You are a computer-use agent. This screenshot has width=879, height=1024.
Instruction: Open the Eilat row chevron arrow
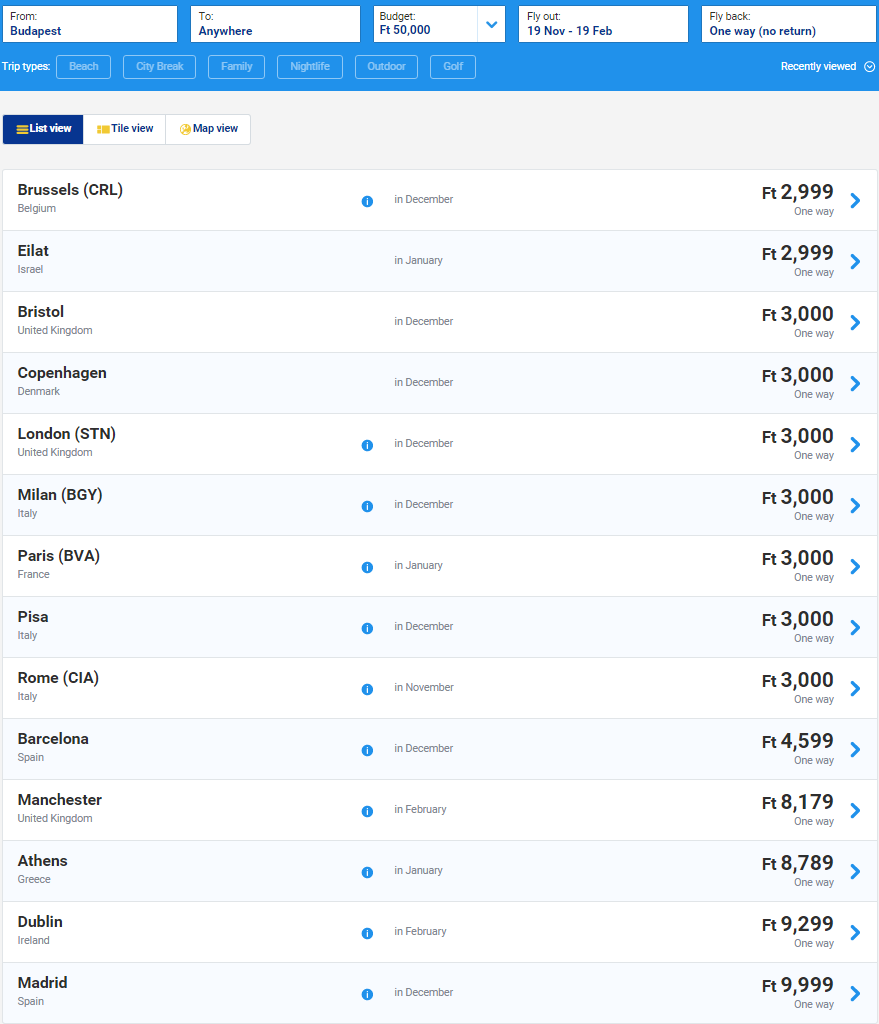[x=855, y=261]
